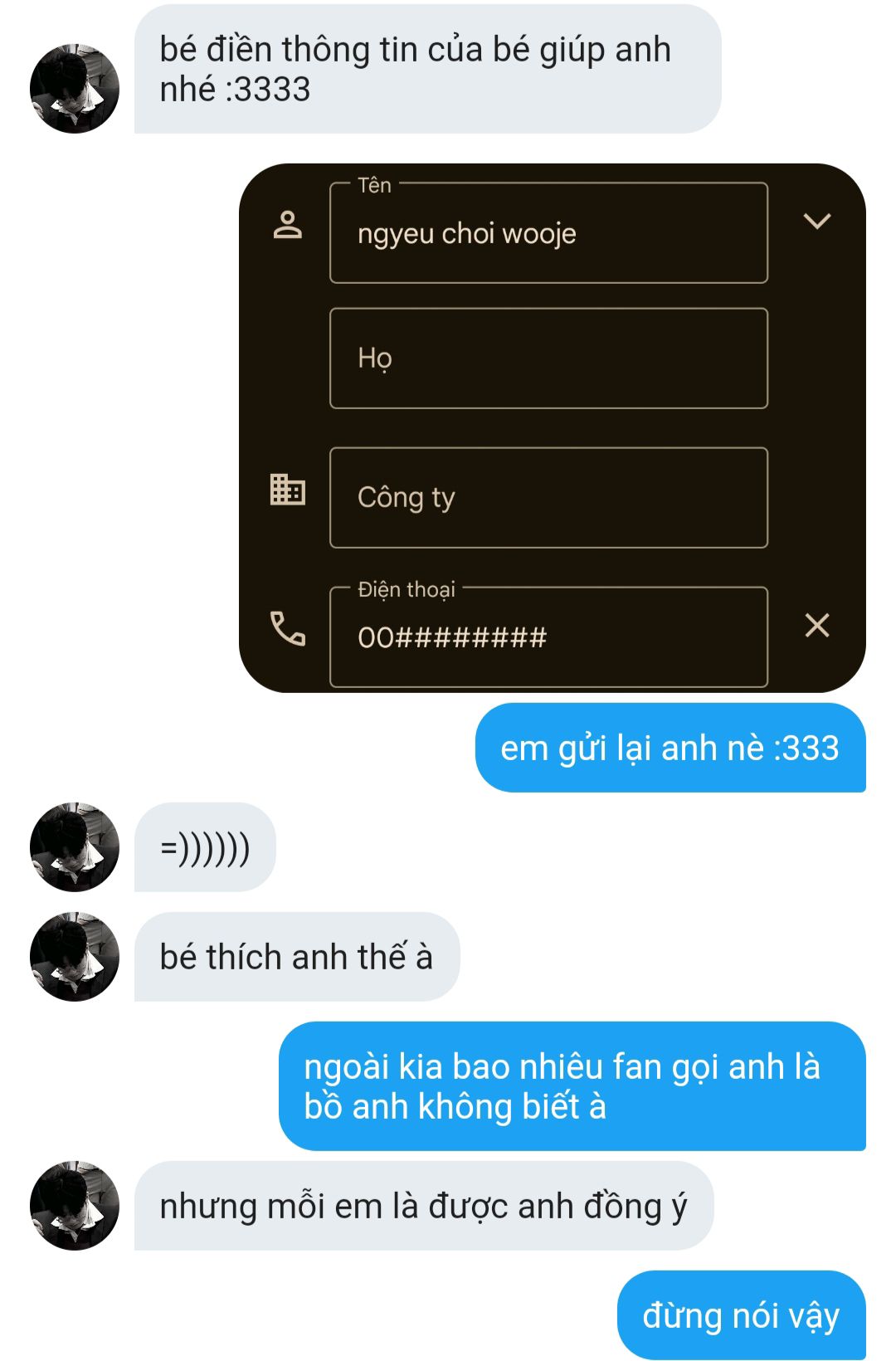This screenshot has width=896, height=1361.
Task: Tap the "em gửi lại anh nè :333" bubble
Action: pos(670,748)
